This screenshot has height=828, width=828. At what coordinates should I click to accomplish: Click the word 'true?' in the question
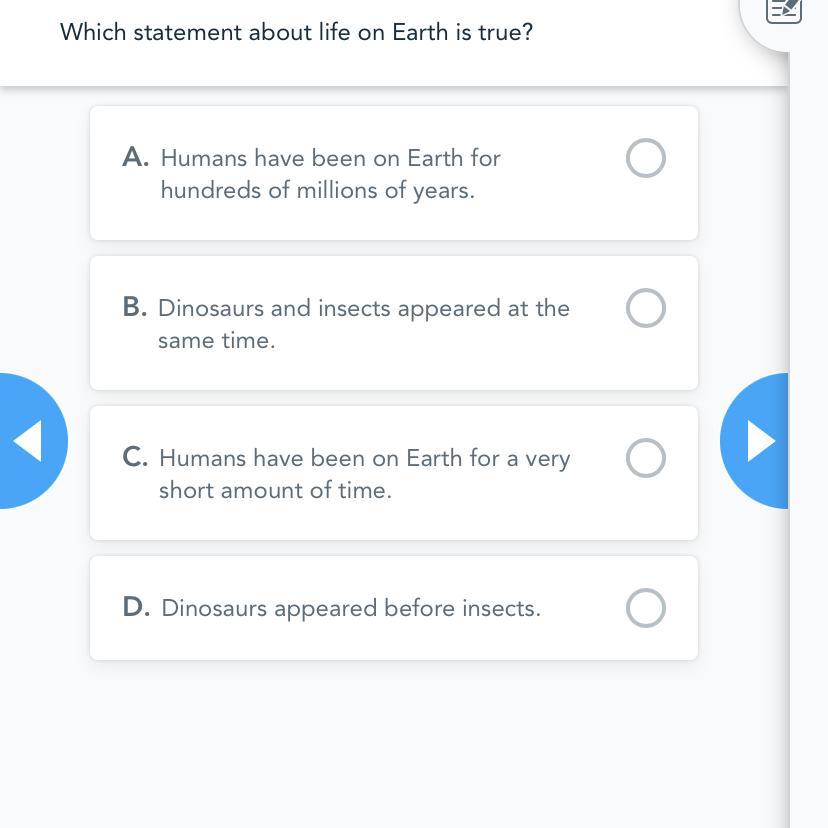pyautogui.click(x=505, y=32)
